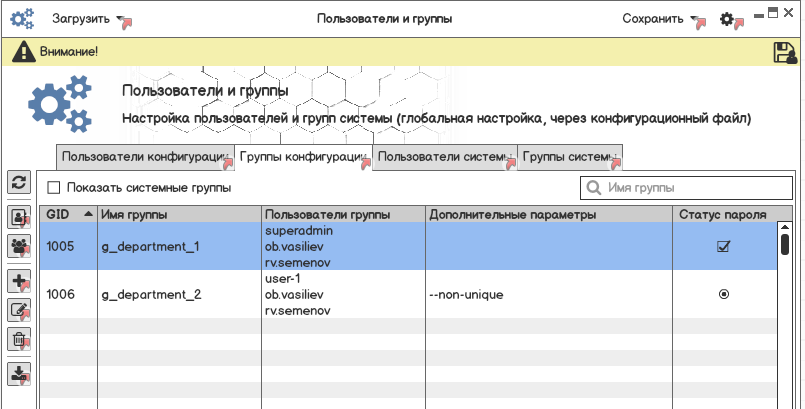This screenshot has width=805, height=409.
Task: Minimize the window
Action: click(759, 16)
